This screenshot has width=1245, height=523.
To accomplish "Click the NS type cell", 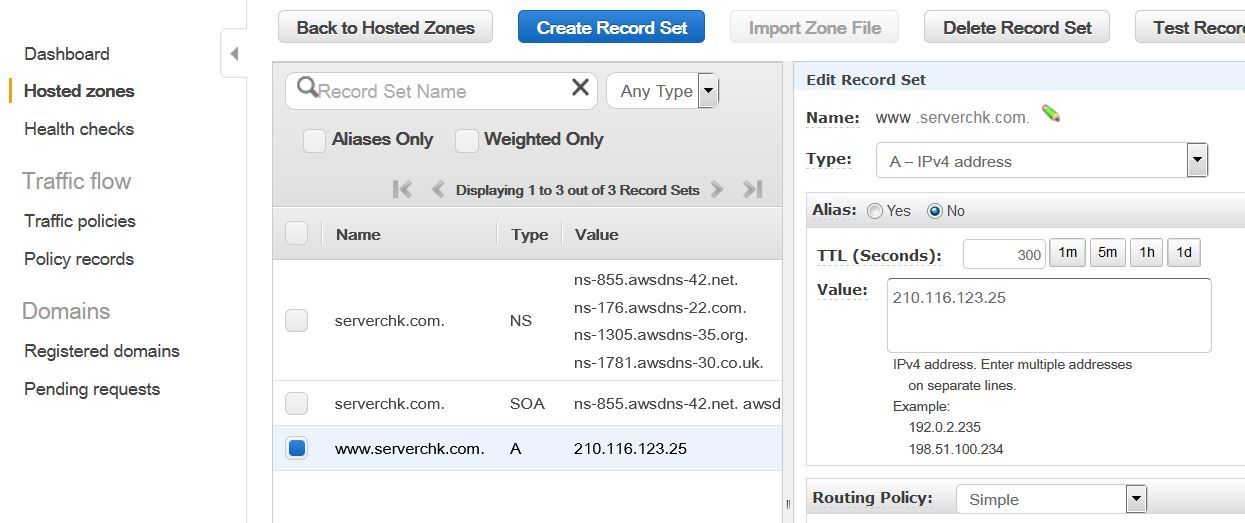I will [520, 321].
